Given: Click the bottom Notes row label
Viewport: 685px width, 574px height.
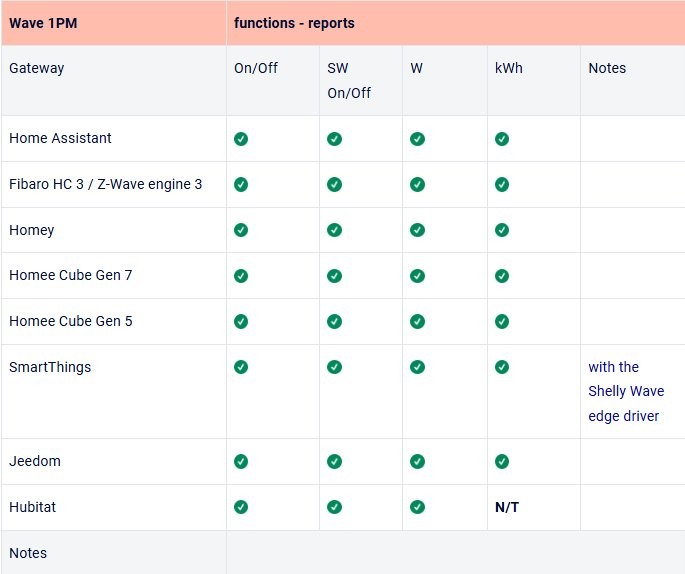Looking at the screenshot, I should [28, 553].
